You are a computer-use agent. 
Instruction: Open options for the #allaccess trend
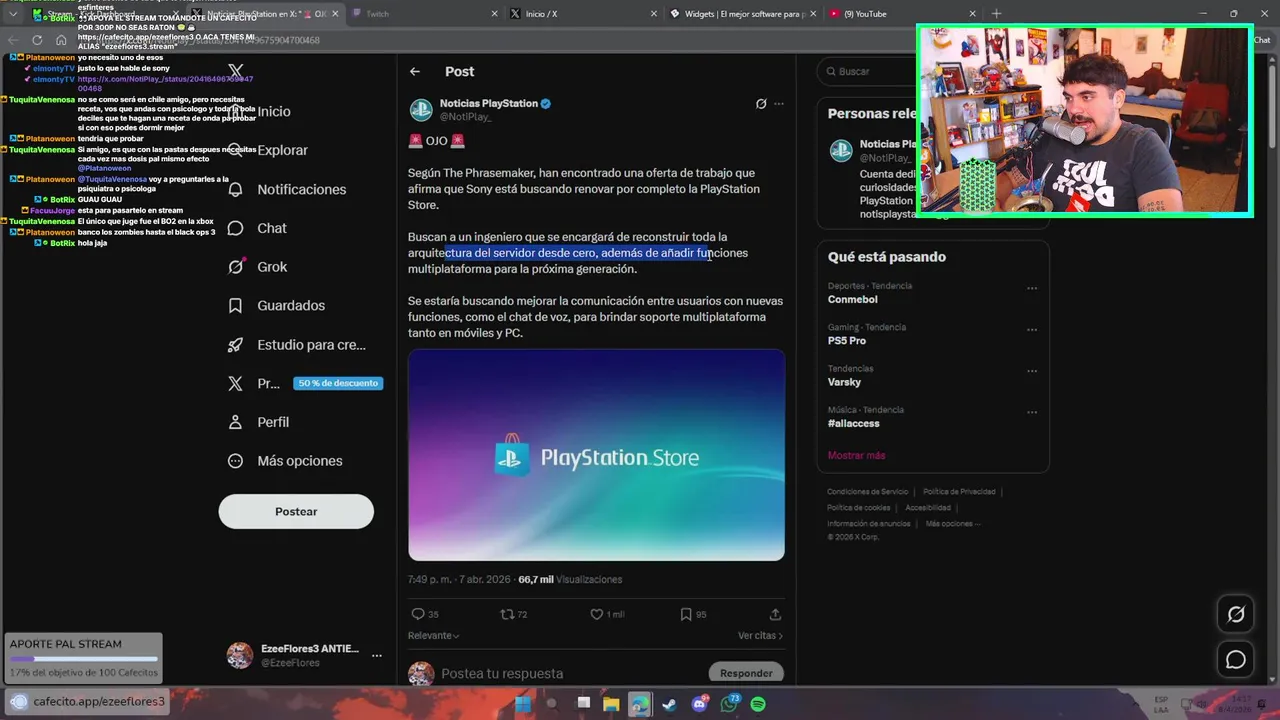(1032, 412)
